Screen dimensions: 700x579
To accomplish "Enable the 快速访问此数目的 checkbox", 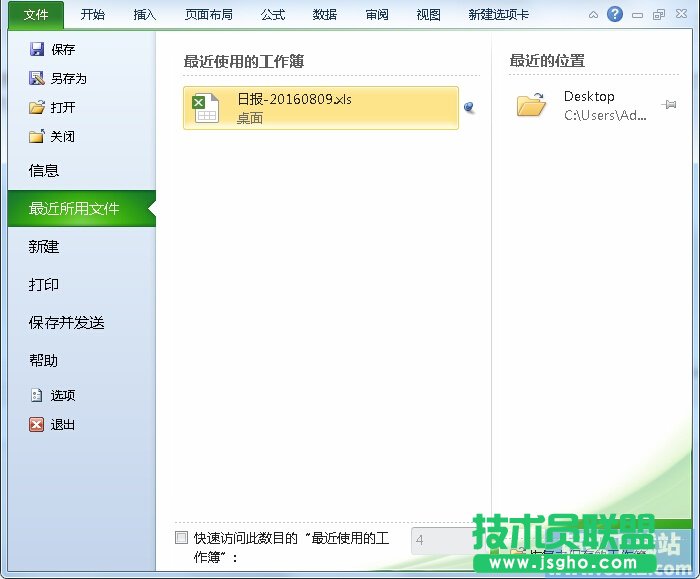I will click(x=181, y=538).
